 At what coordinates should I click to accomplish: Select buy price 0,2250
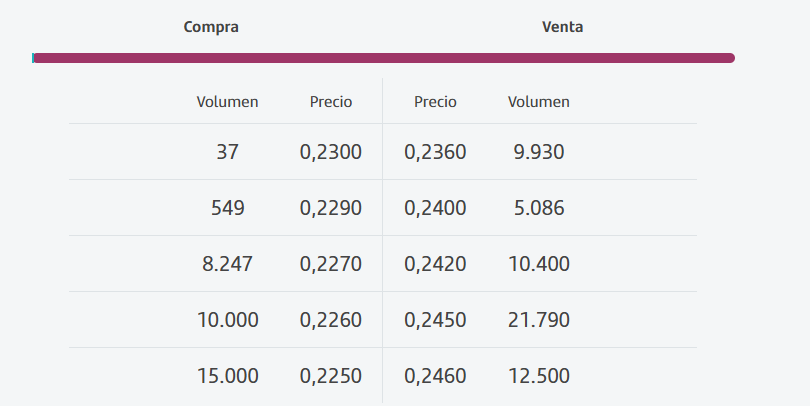click(331, 377)
